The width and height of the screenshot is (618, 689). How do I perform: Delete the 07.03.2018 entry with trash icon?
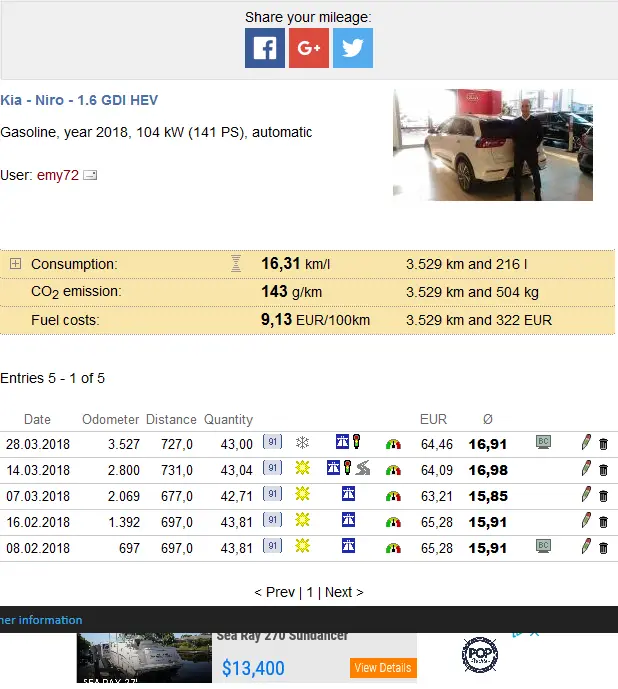pos(603,496)
